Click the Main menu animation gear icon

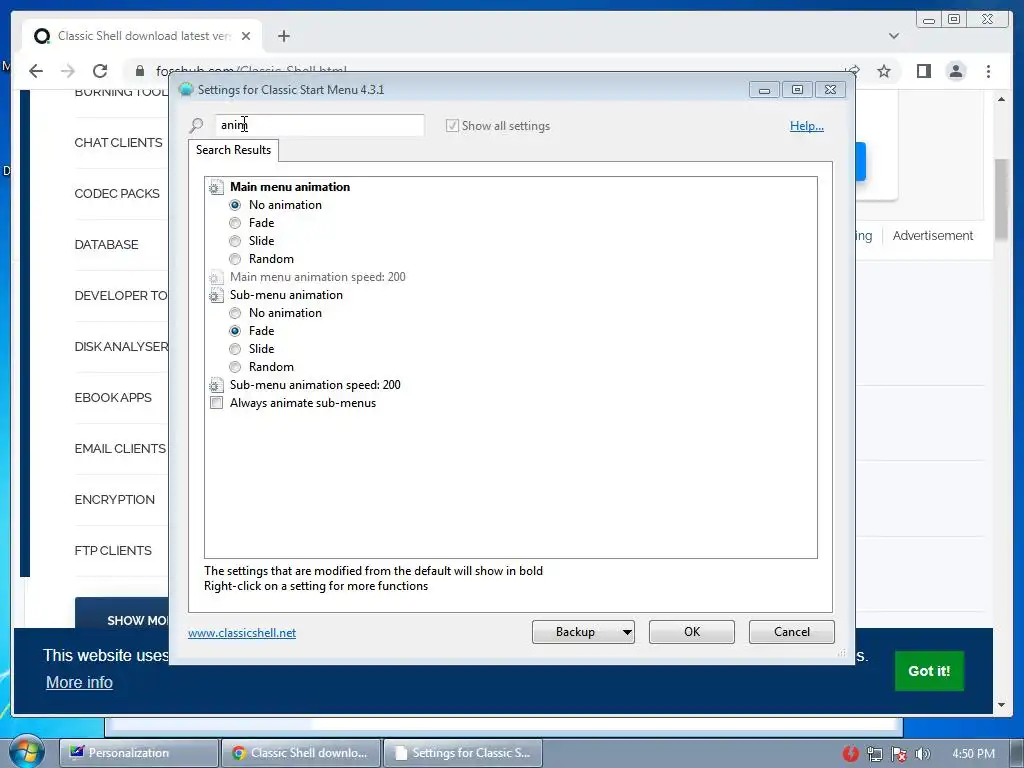pyautogui.click(x=216, y=188)
